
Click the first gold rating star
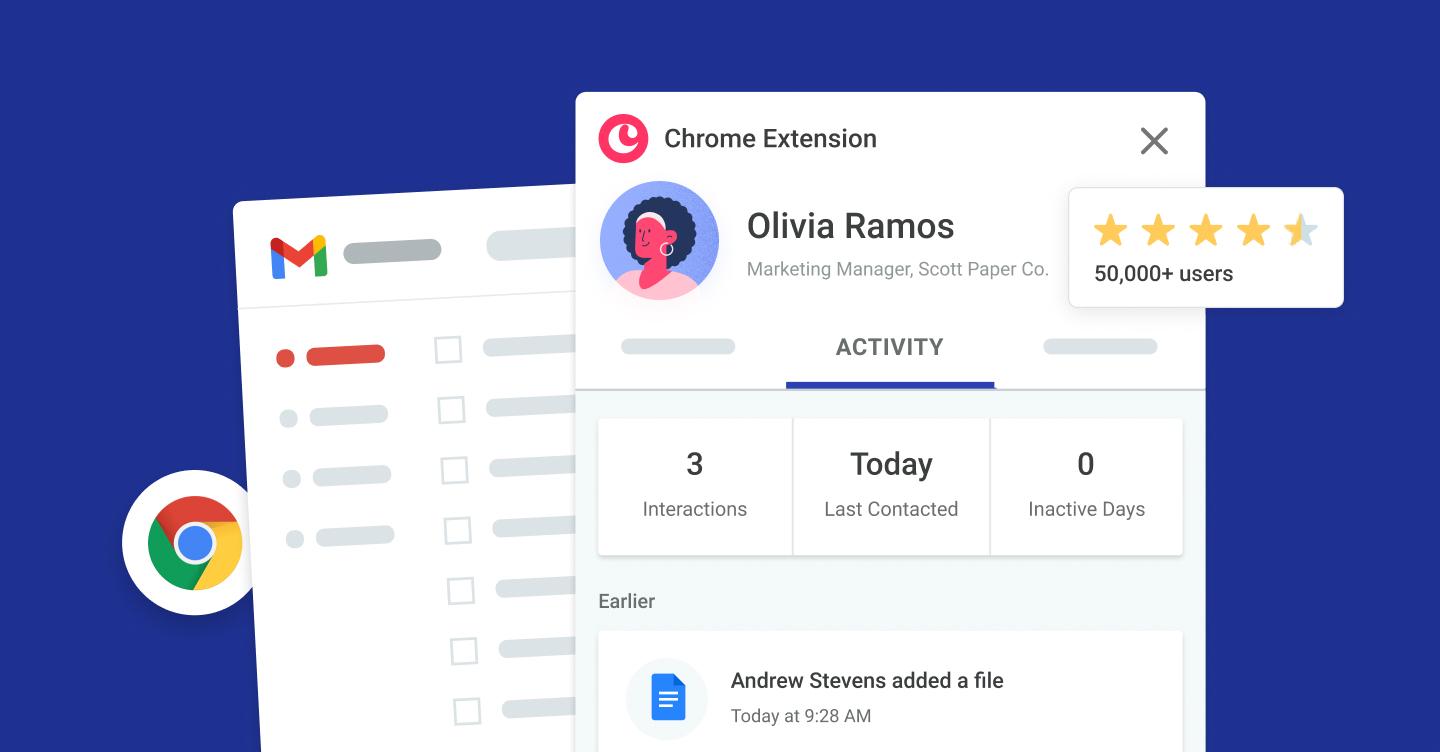(1110, 230)
